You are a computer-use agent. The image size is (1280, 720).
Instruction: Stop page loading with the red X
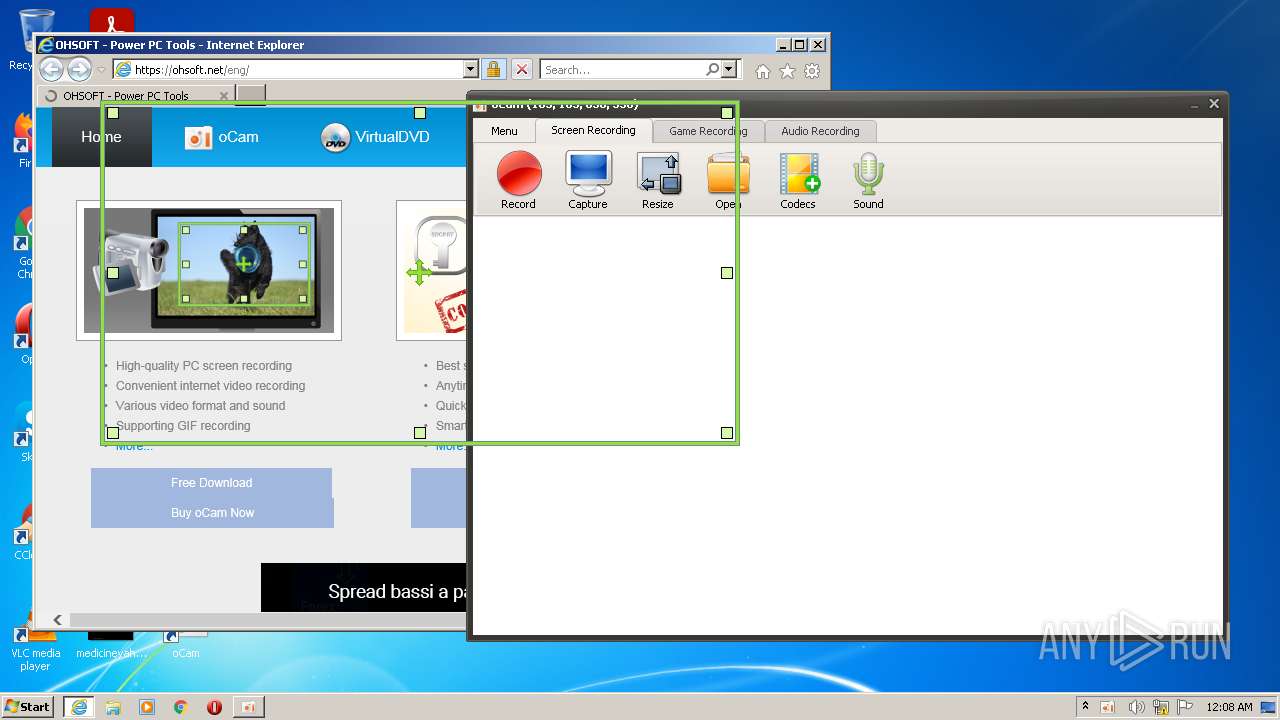click(522, 70)
